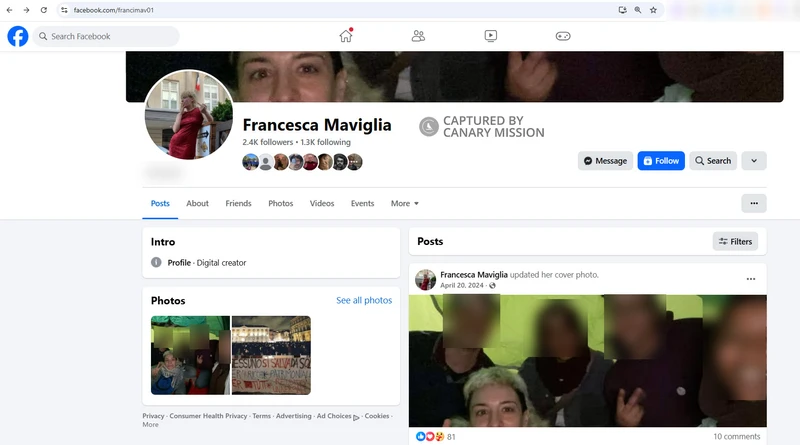The height and width of the screenshot is (445, 800).
Task: Click the first follower avatar in the row
Action: [x=250, y=162]
